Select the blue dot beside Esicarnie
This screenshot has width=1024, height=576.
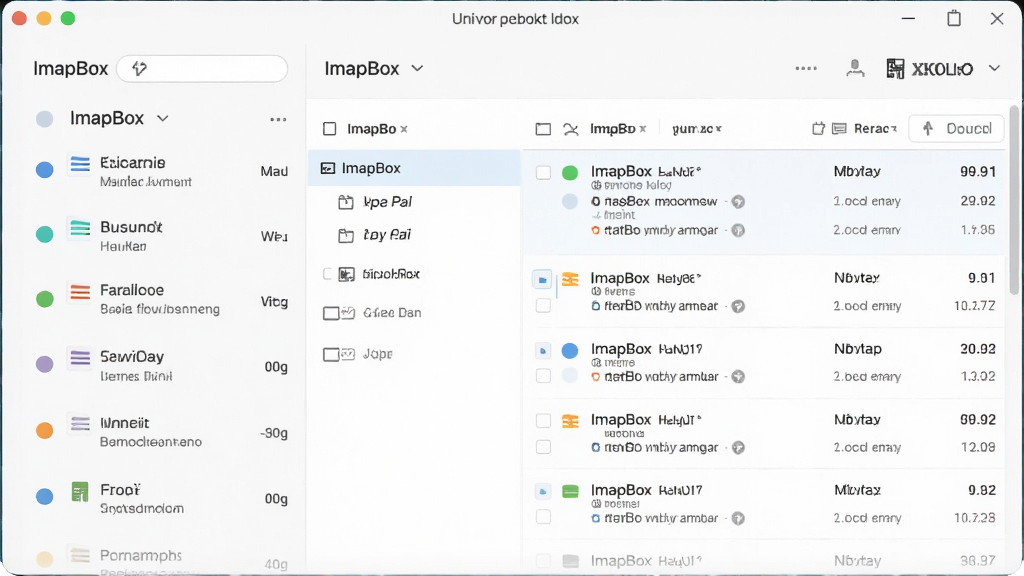click(x=44, y=170)
